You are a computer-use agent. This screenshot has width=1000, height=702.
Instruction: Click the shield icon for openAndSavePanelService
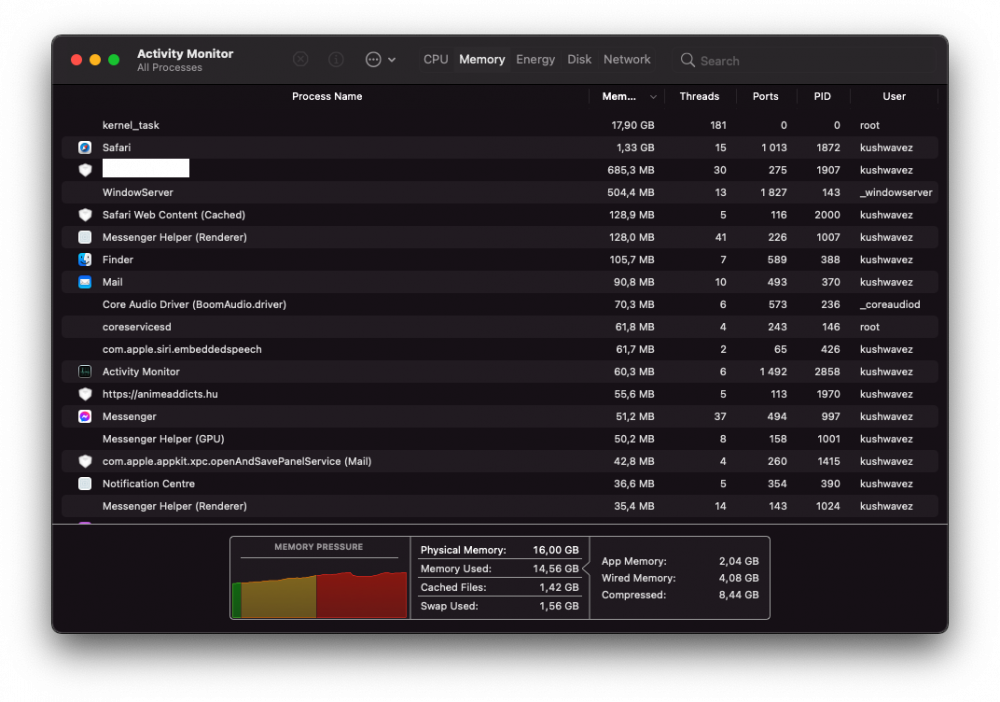coord(85,461)
